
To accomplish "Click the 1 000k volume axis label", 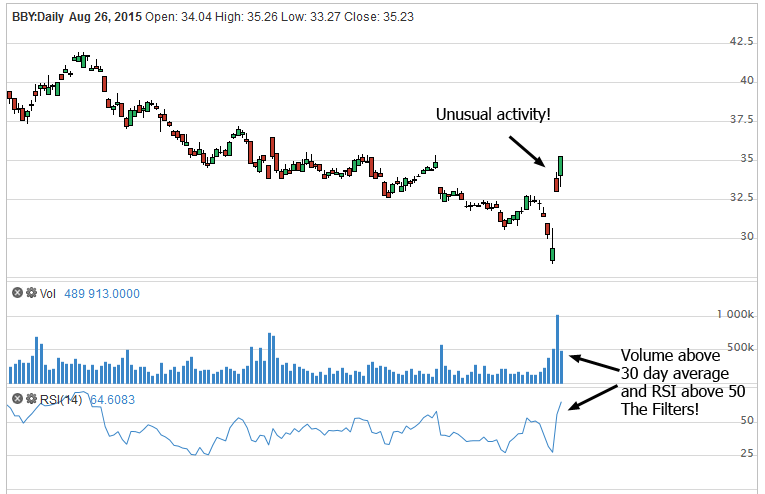I will click(735, 314).
